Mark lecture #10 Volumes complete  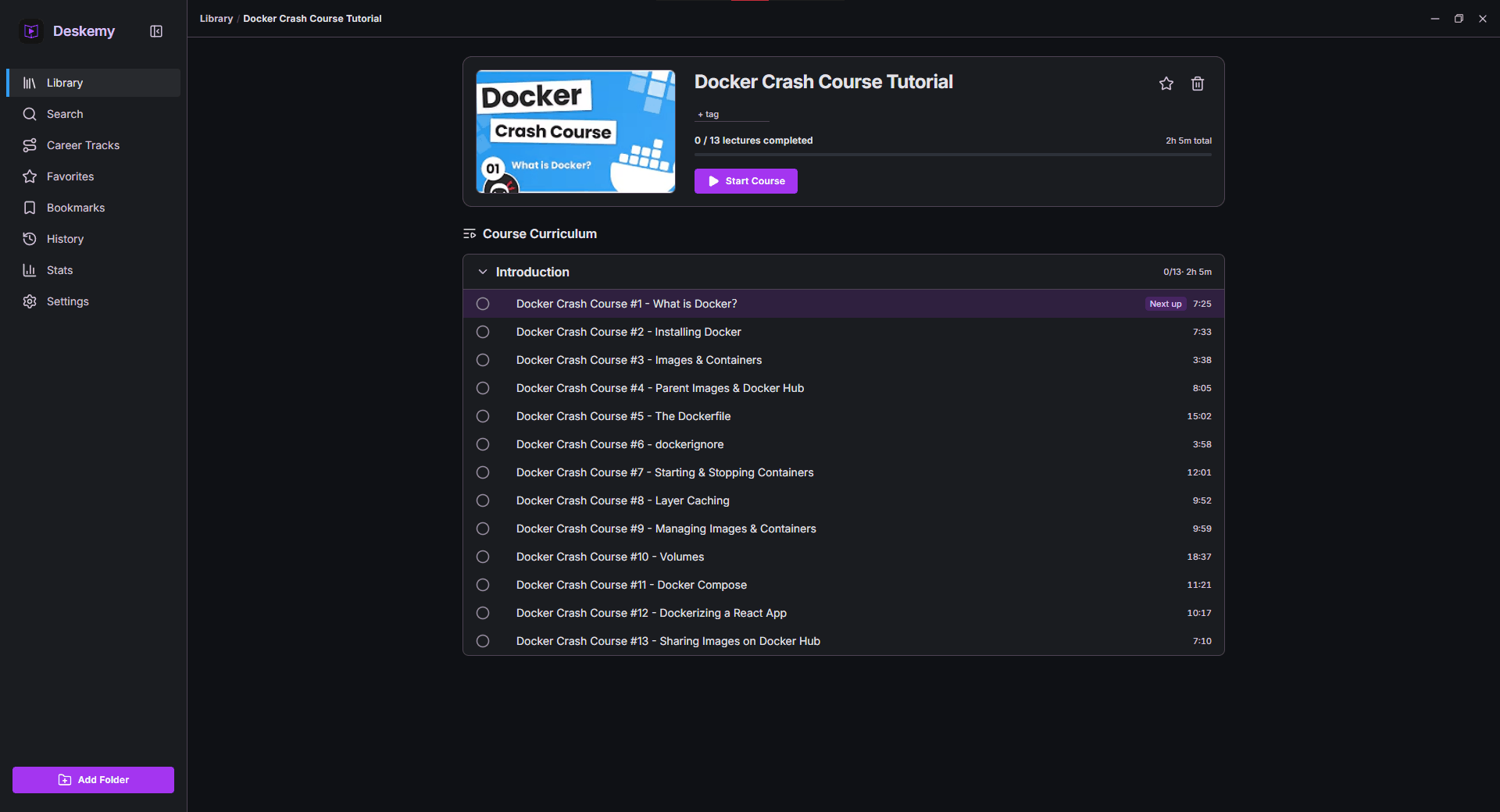[x=483, y=557]
